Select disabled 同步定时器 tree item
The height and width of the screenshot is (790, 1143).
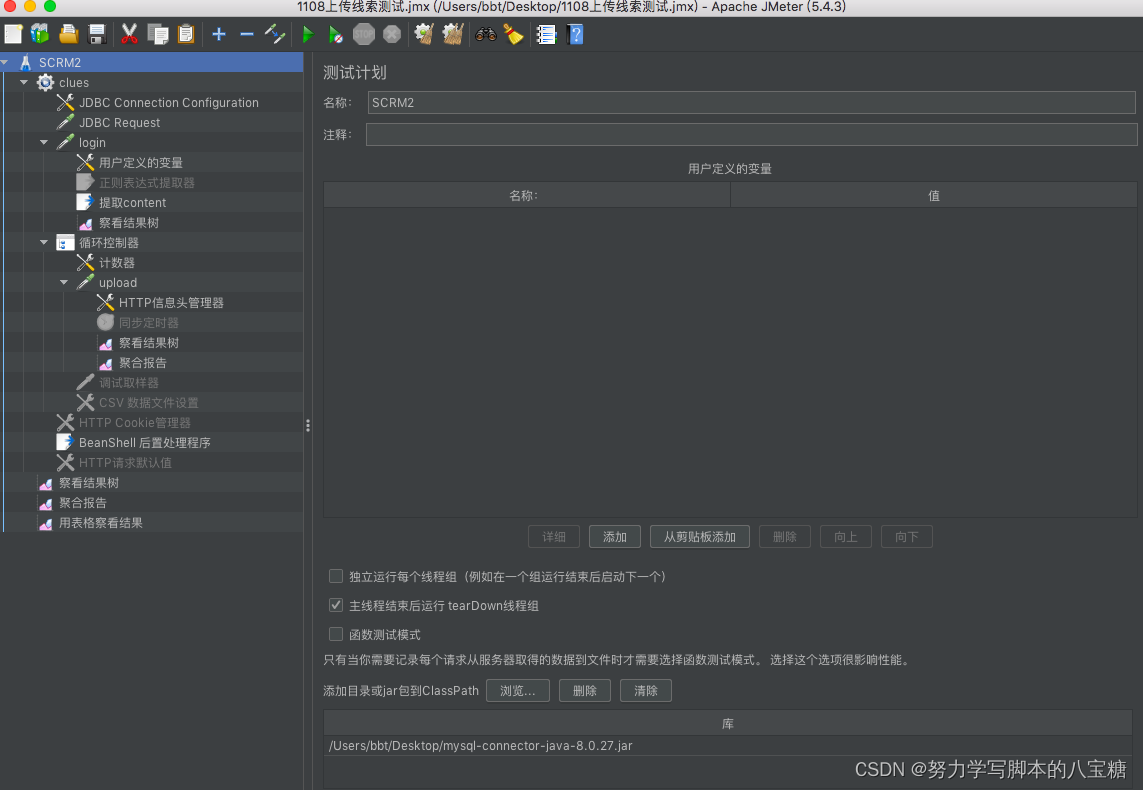[149, 322]
